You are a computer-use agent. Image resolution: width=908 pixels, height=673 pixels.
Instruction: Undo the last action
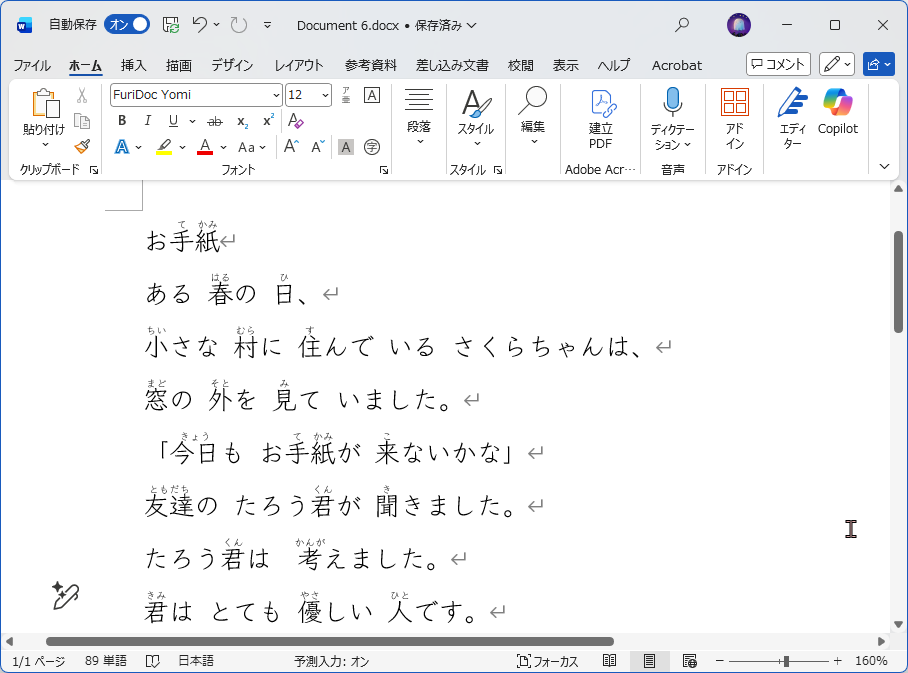click(x=200, y=24)
